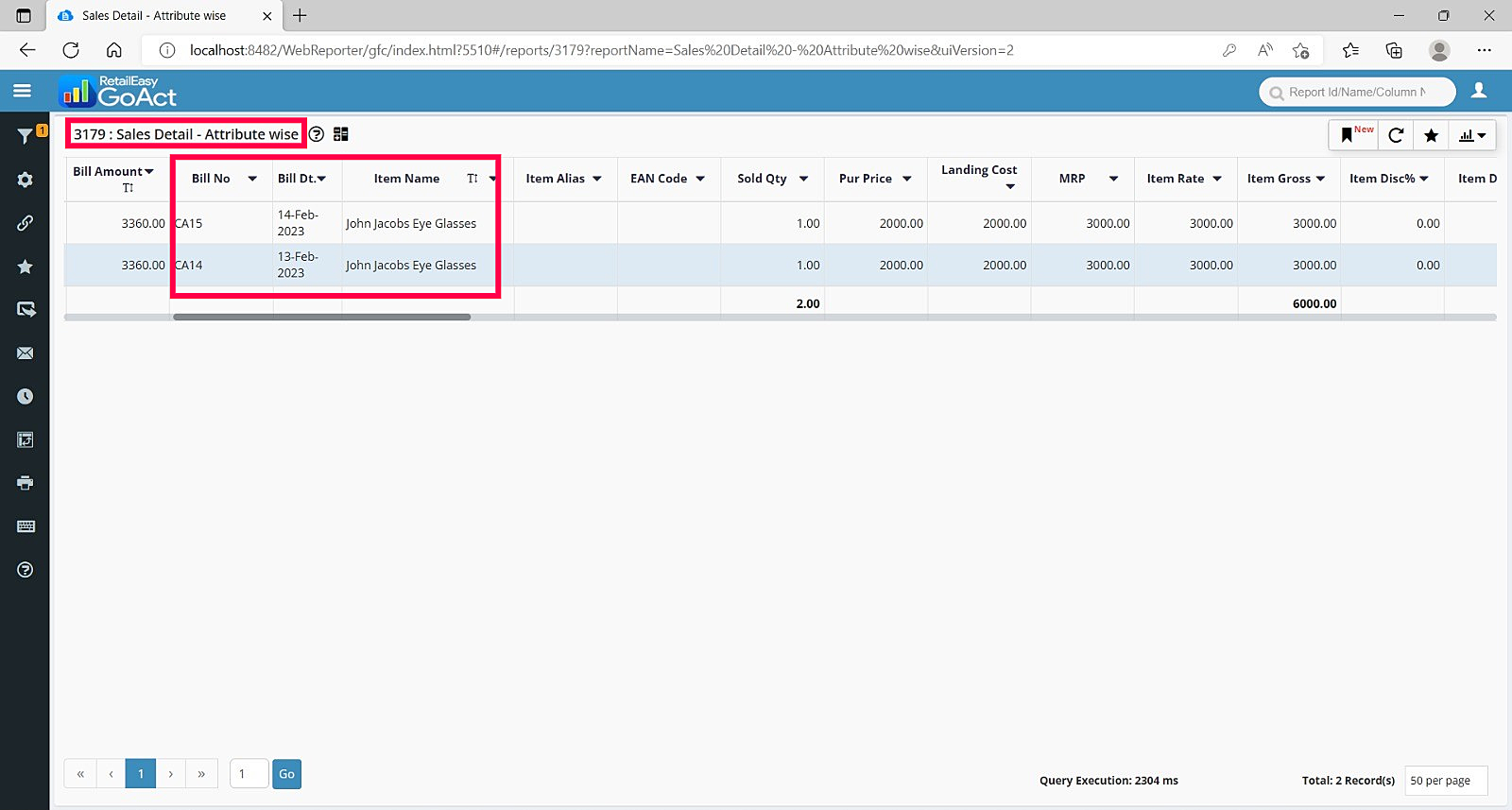Open the keyboard shortcuts icon in sidebar
Viewport: 1512px width, 810px height.
(26, 526)
